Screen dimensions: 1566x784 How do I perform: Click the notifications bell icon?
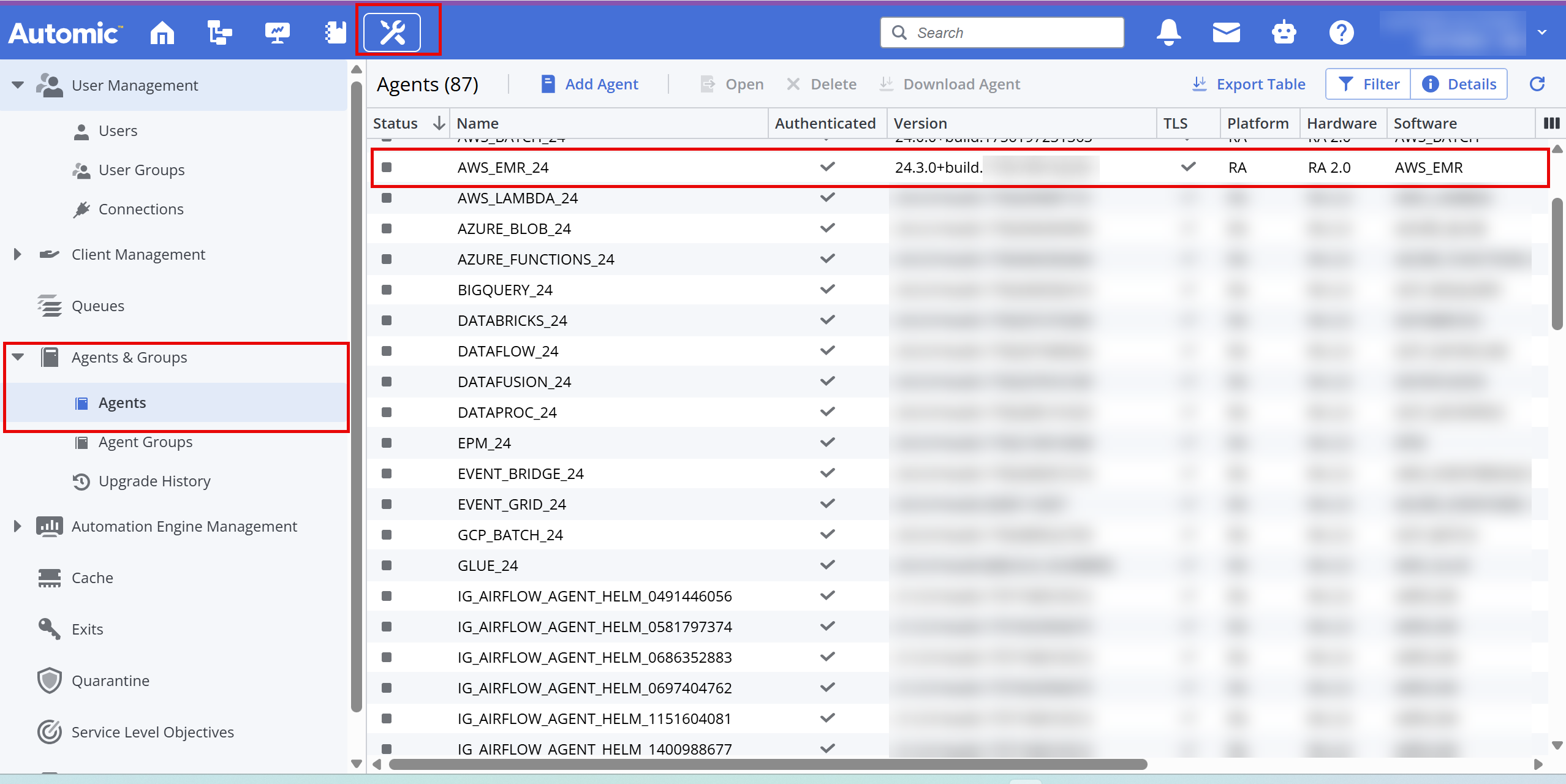tap(1168, 32)
